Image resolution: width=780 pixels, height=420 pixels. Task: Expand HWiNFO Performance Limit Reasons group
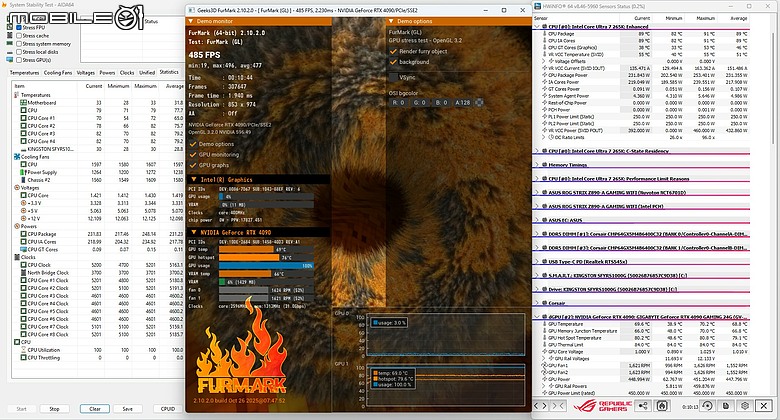click(537, 179)
